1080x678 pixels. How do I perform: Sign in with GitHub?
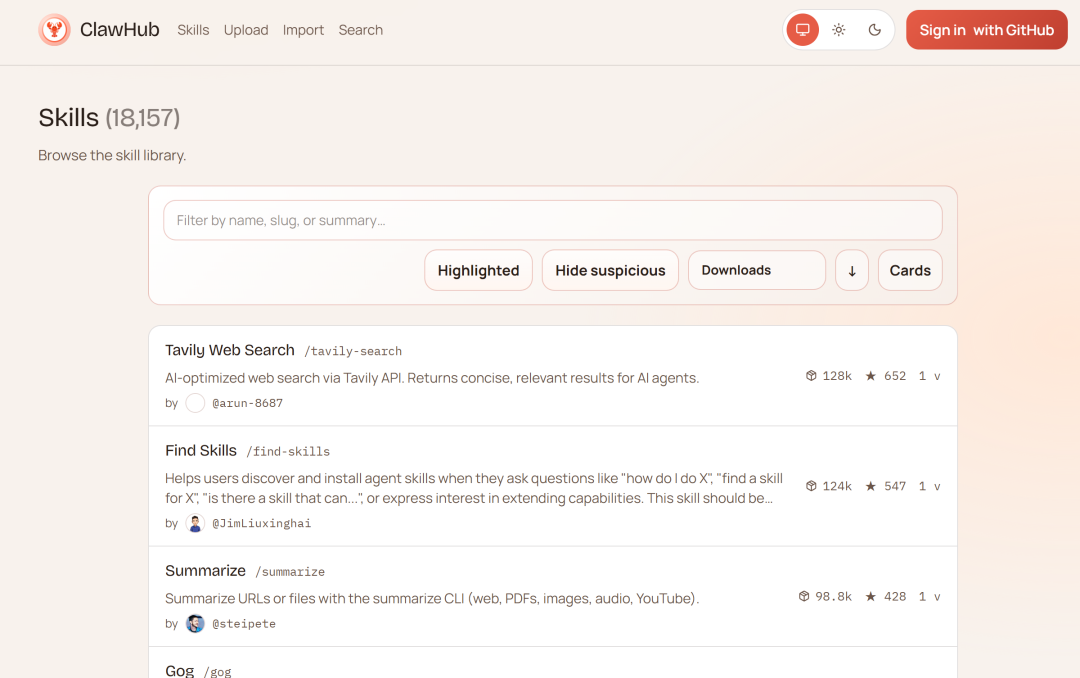coord(986,30)
